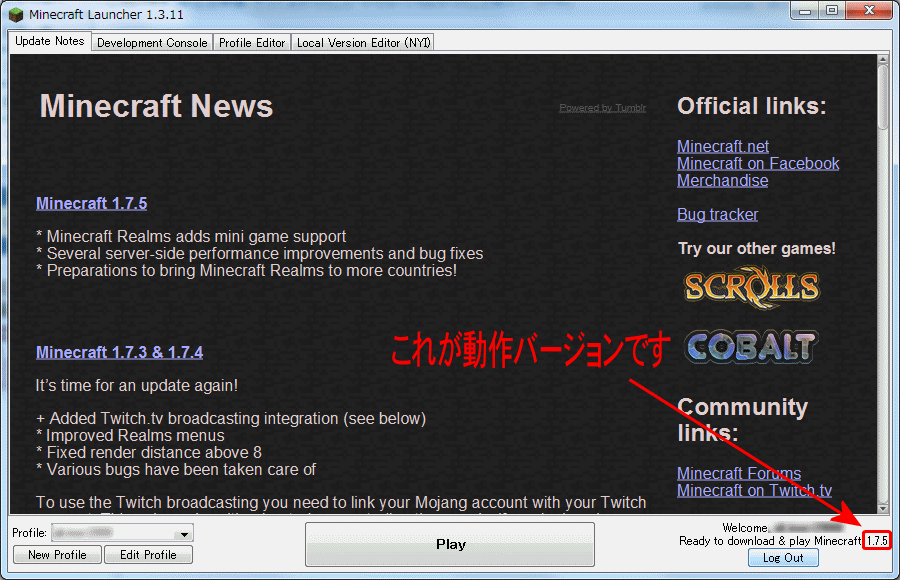Open the Profile Editor tab
The image size is (900, 580).
(x=252, y=43)
